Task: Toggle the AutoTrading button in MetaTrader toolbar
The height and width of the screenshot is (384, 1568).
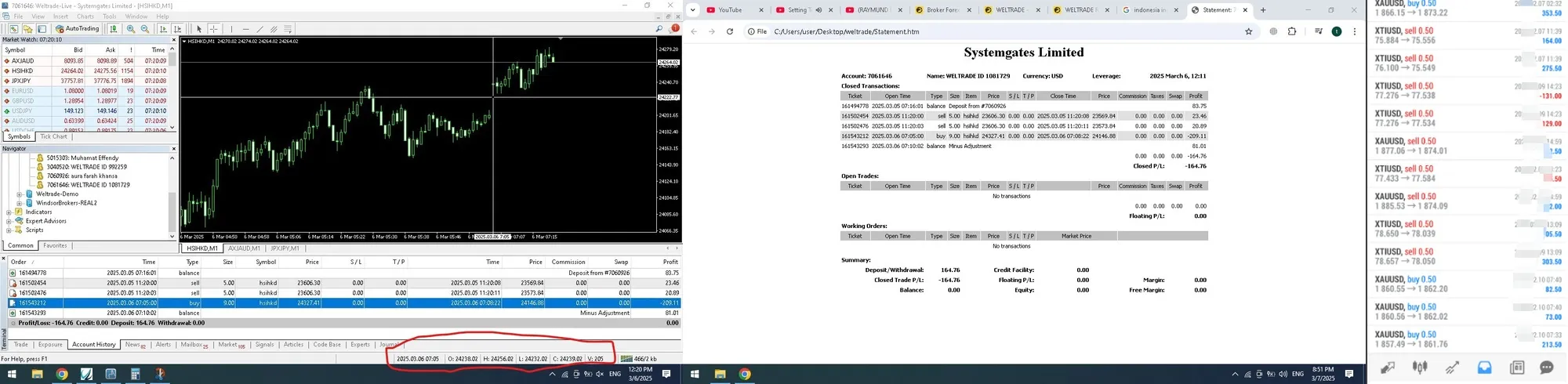Action: pyautogui.click(x=78, y=29)
